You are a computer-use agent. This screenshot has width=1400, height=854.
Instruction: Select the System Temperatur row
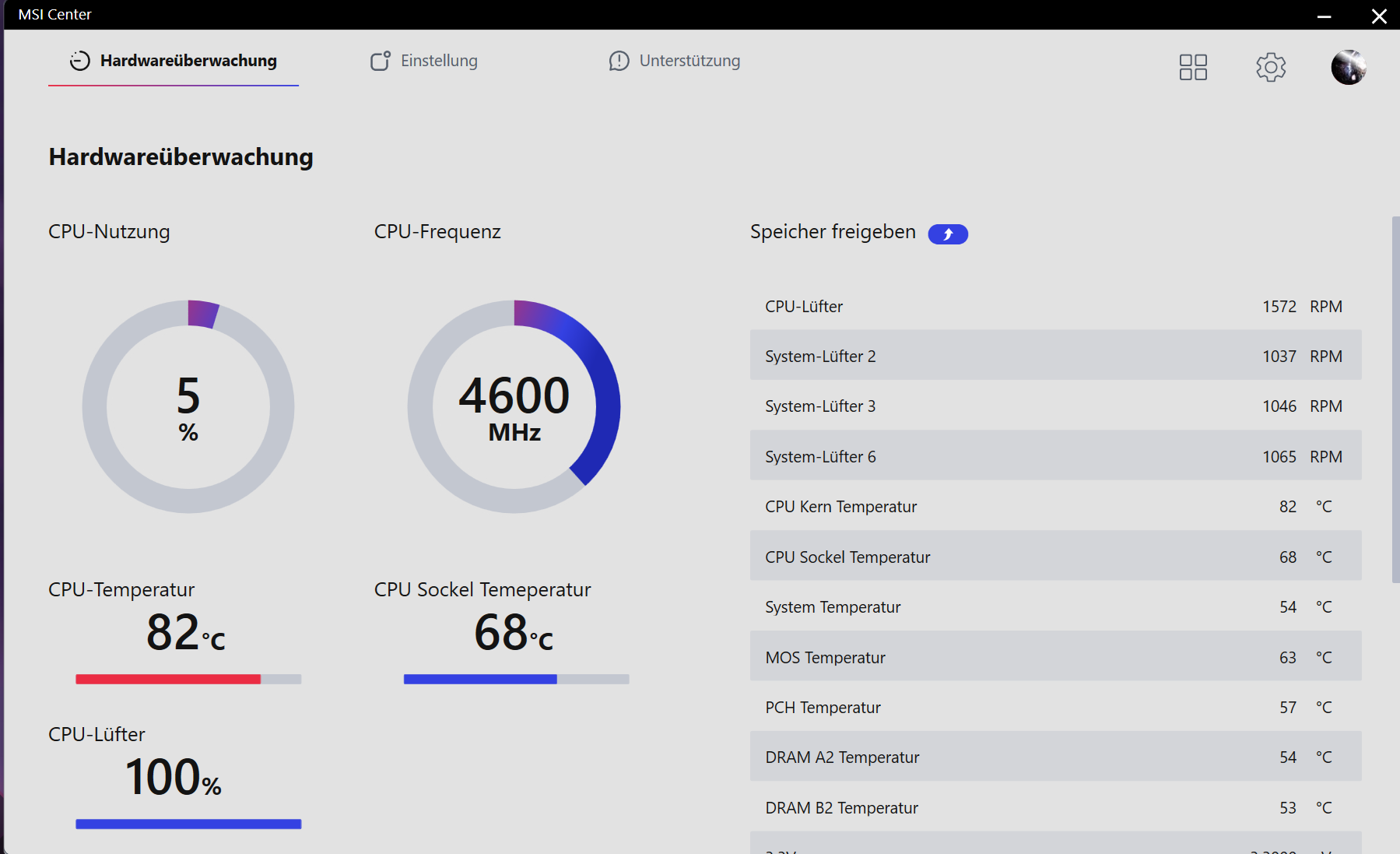(x=1055, y=607)
